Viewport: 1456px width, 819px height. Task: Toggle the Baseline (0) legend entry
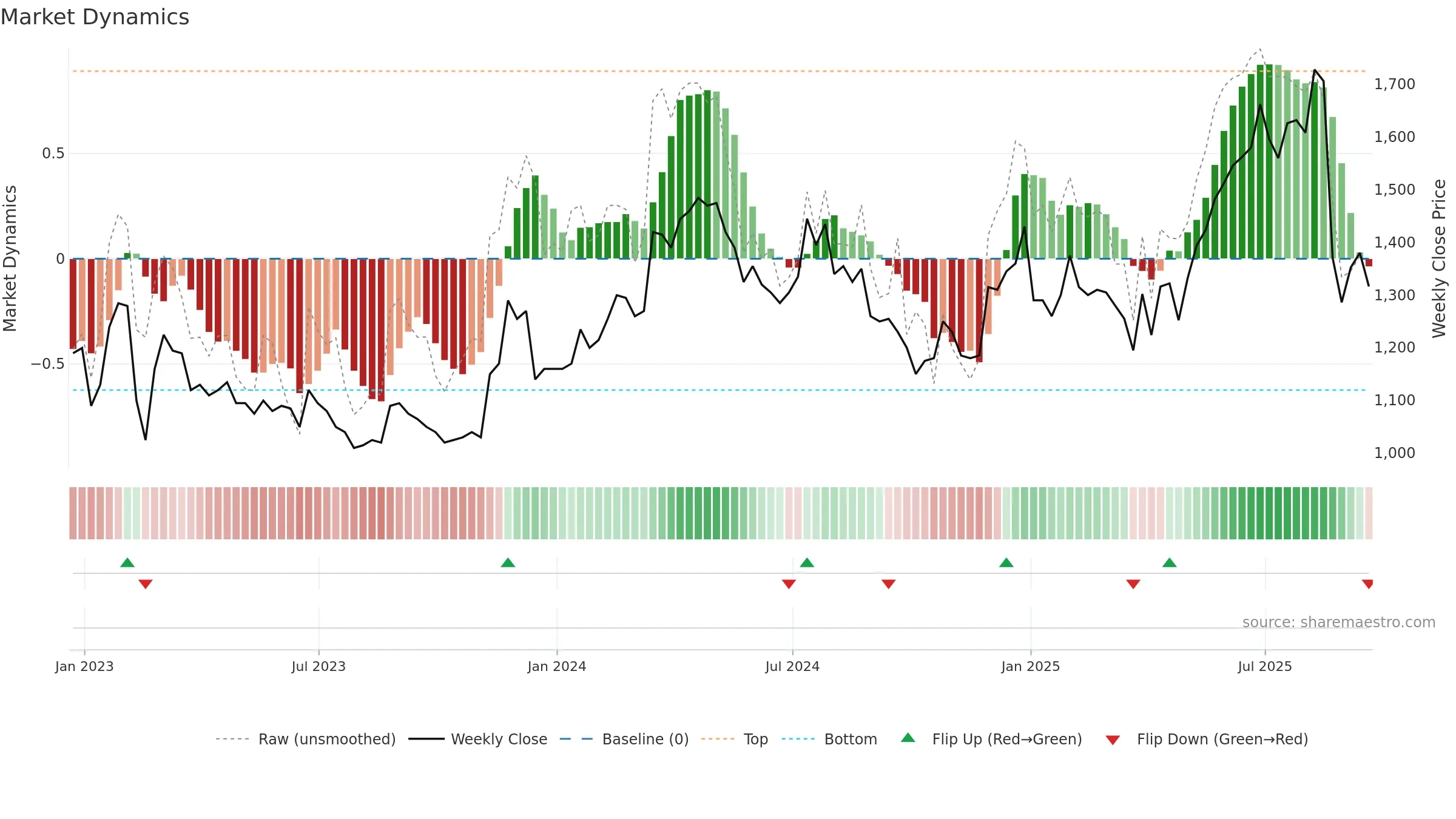(624, 739)
